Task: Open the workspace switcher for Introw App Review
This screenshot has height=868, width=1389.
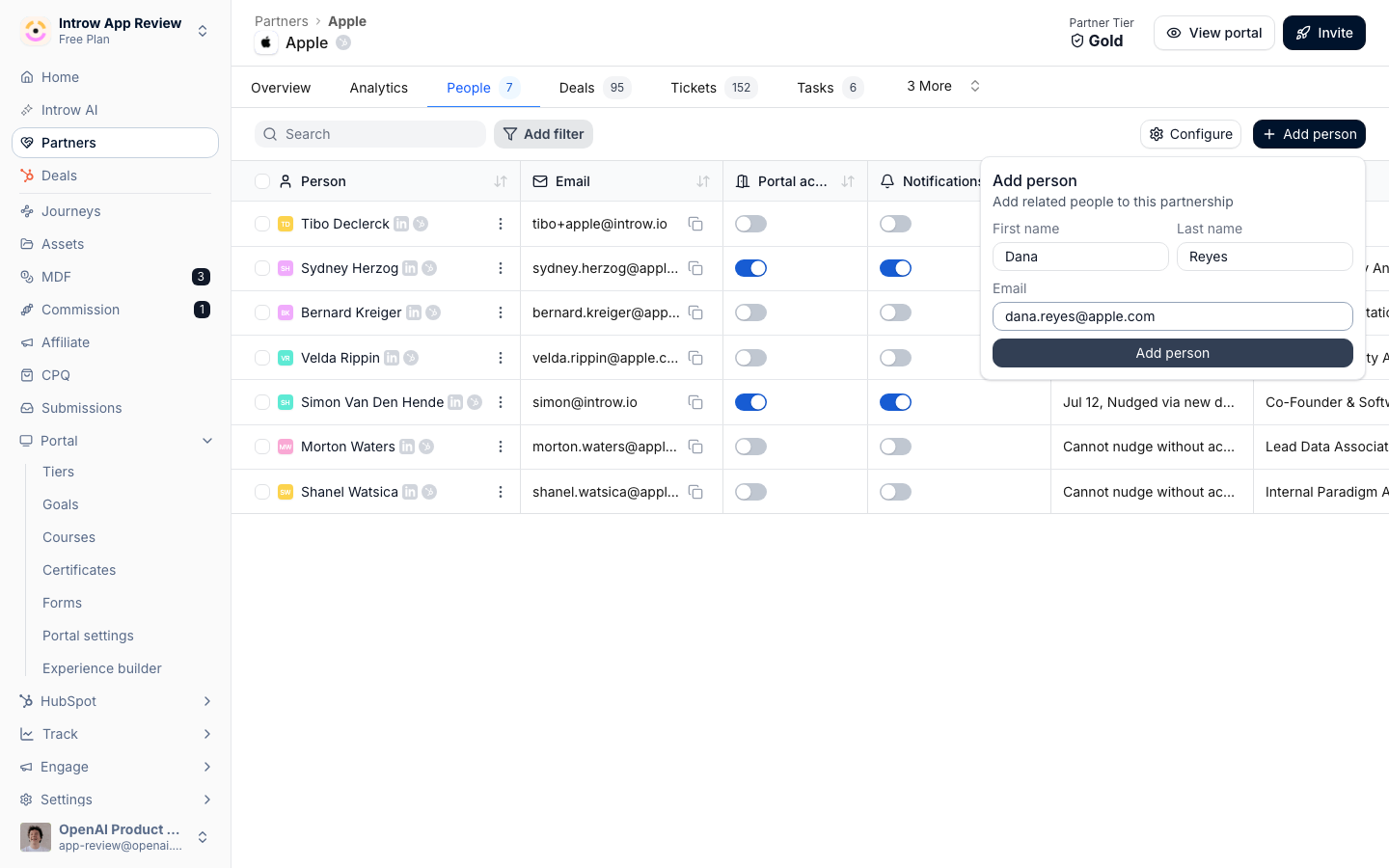Action: pos(115,31)
